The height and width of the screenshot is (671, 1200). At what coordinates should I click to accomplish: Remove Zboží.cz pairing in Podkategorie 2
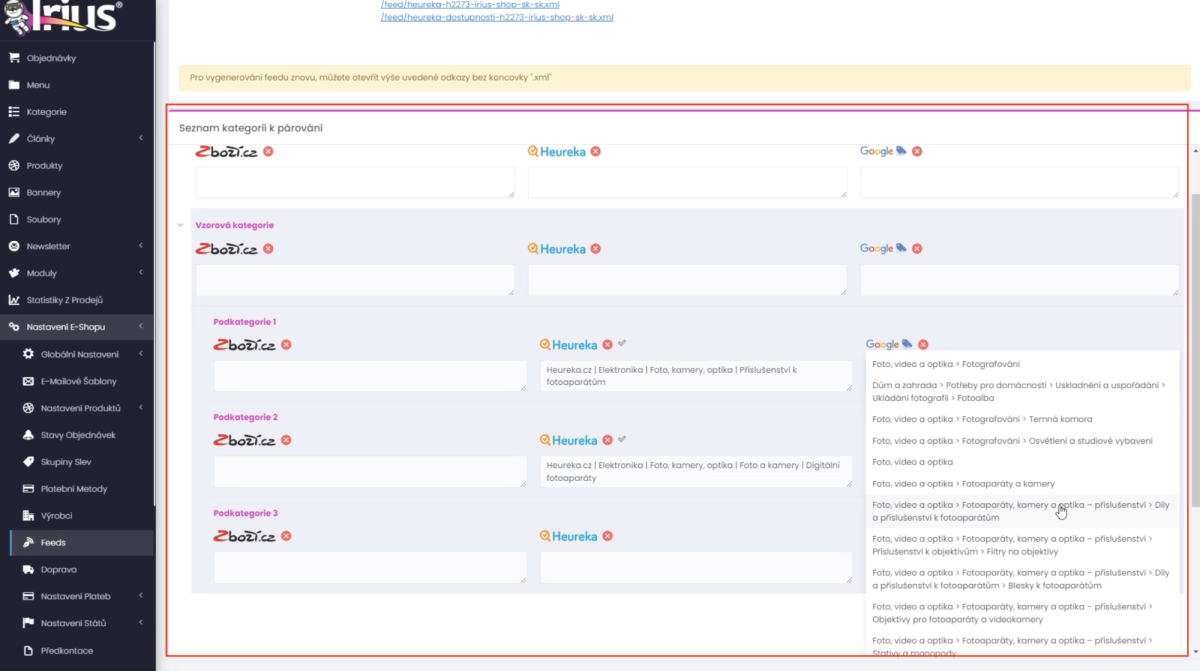point(286,440)
